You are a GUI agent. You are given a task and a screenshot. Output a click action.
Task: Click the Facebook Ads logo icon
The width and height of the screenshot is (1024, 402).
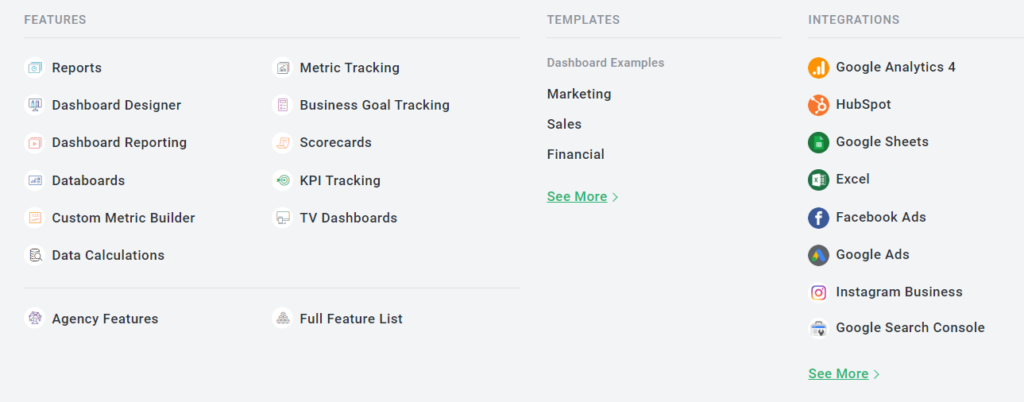[818, 217]
